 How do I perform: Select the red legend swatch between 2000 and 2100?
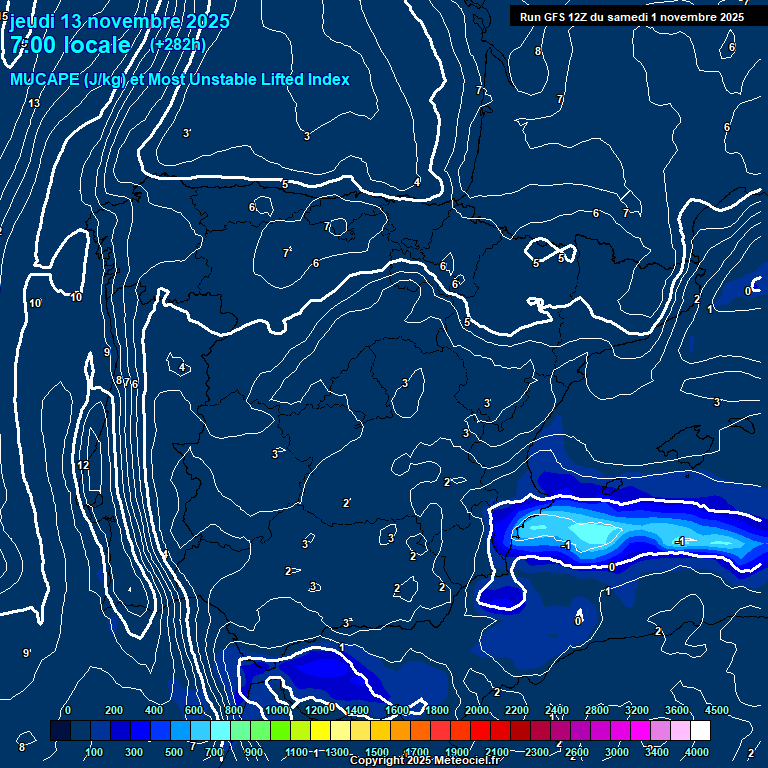click(480, 730)
